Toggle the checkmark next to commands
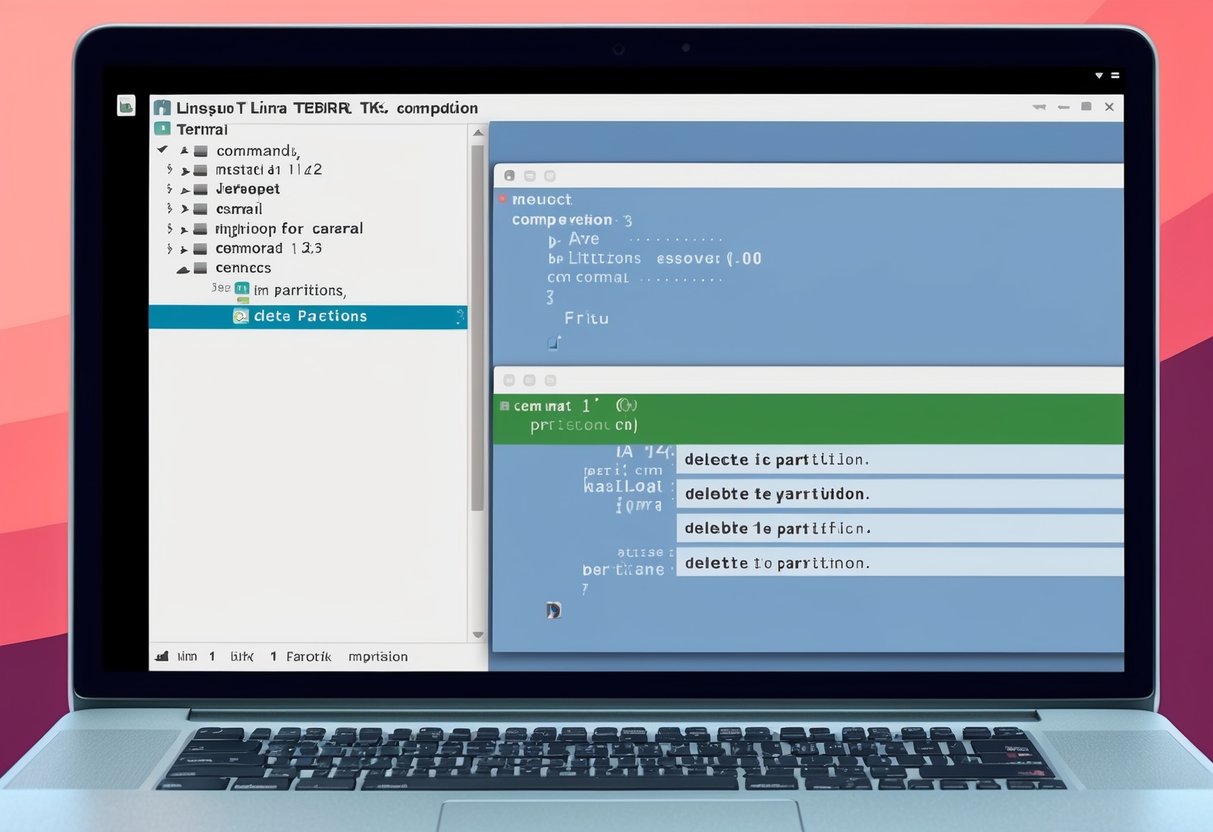 [x=161, y=150]
